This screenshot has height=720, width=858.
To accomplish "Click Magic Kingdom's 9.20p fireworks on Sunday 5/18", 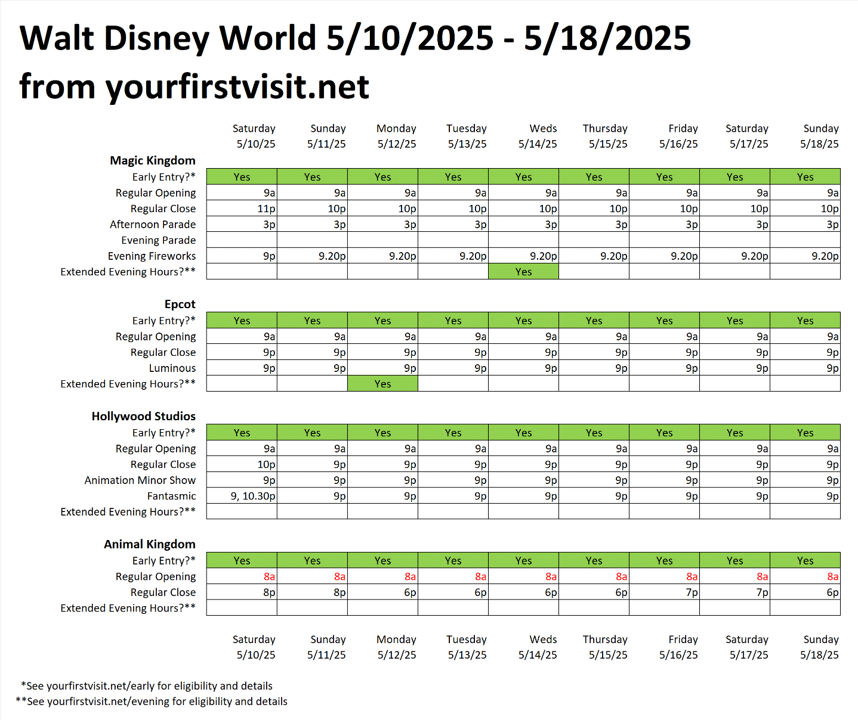I will [805, 256].
